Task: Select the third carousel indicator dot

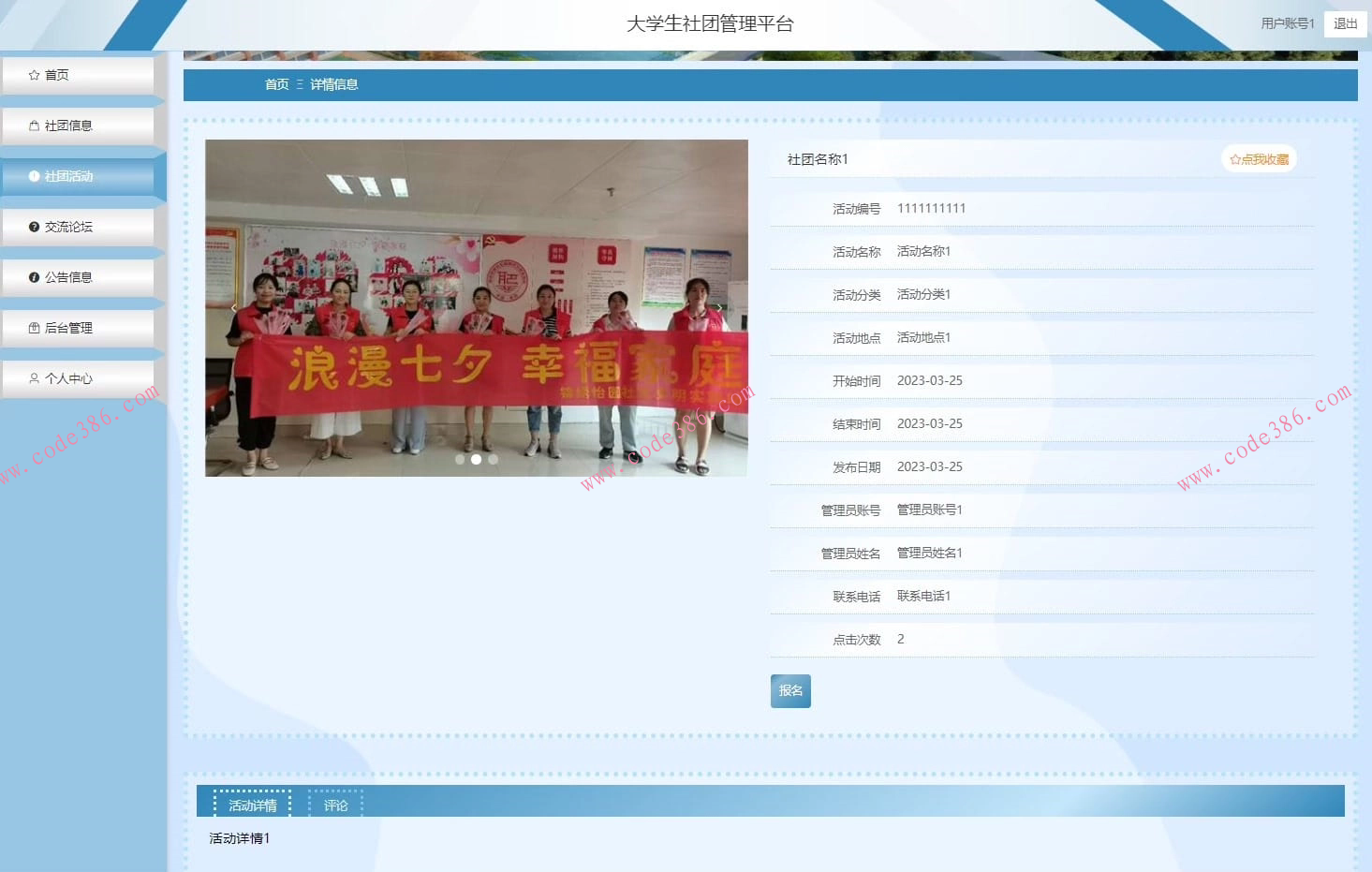Action: pos(493,459)
